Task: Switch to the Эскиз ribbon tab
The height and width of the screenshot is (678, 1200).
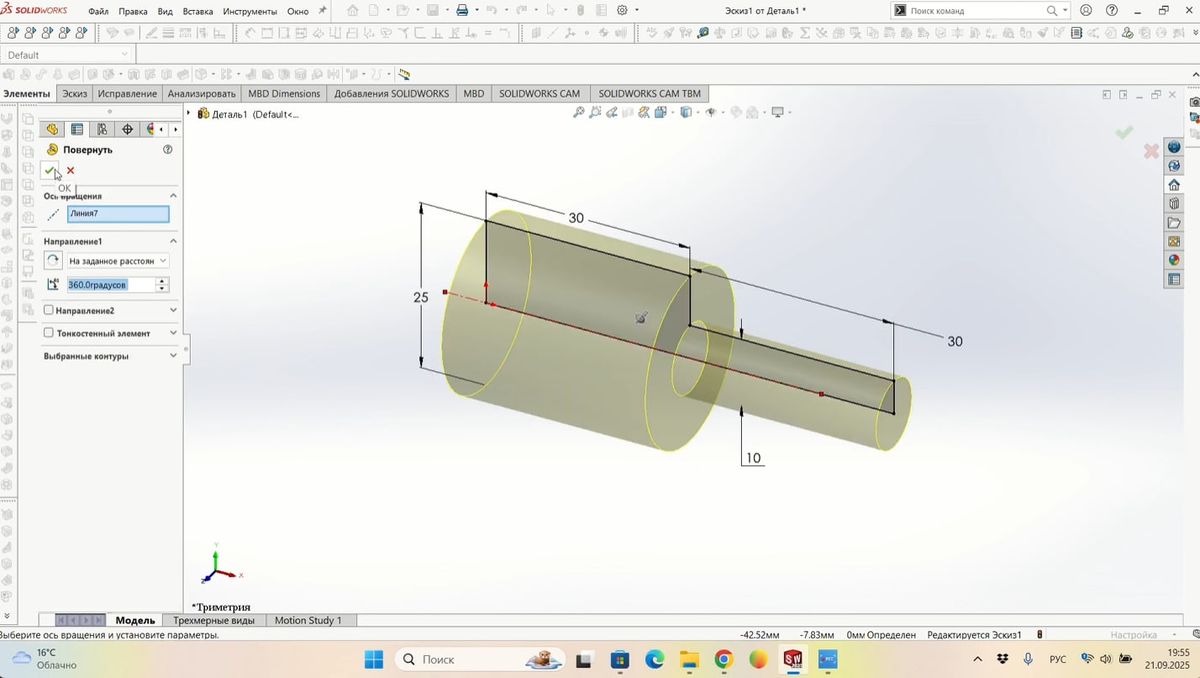Action: 74,93
